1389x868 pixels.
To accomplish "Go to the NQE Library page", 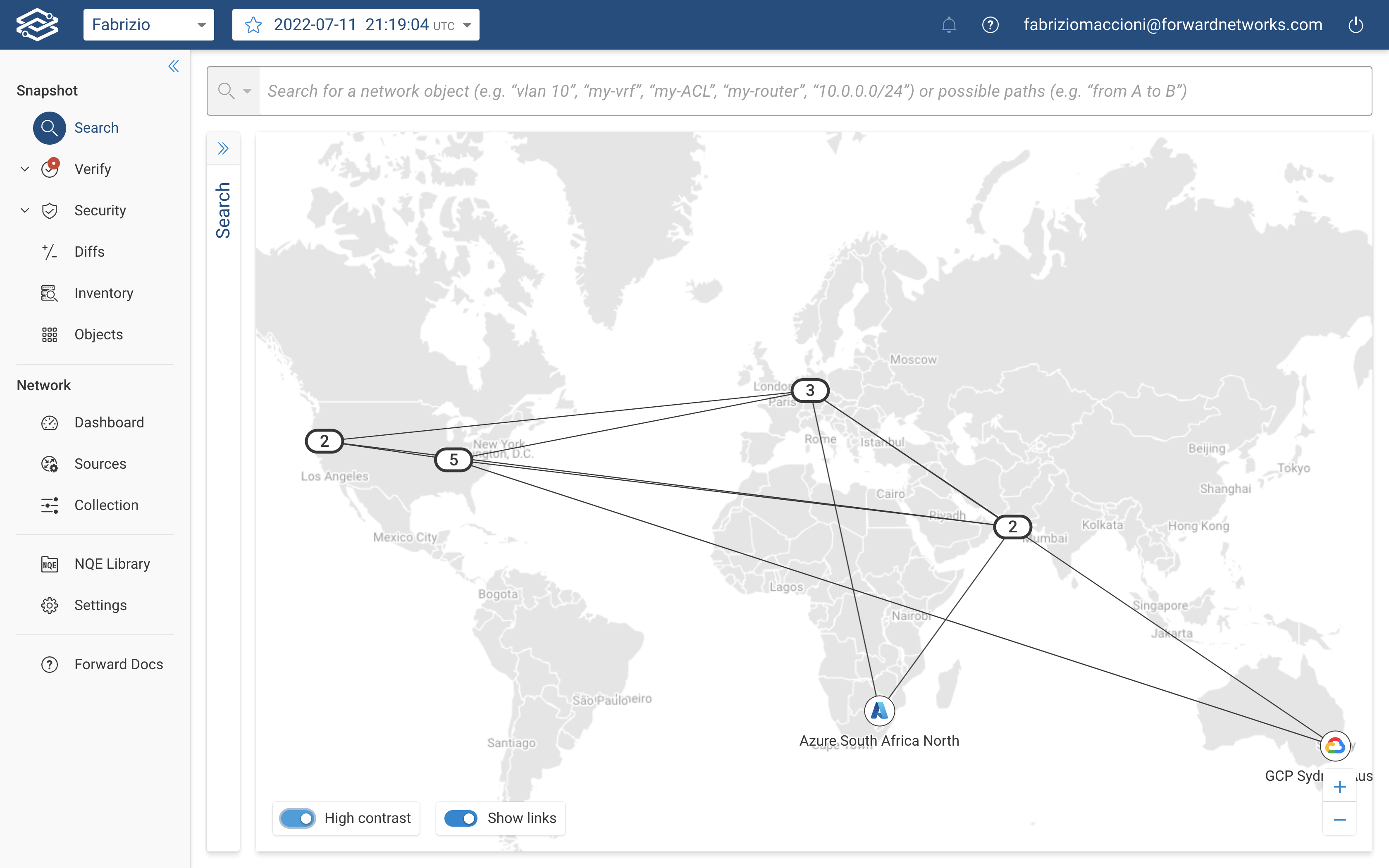I will tap(112, 564).
